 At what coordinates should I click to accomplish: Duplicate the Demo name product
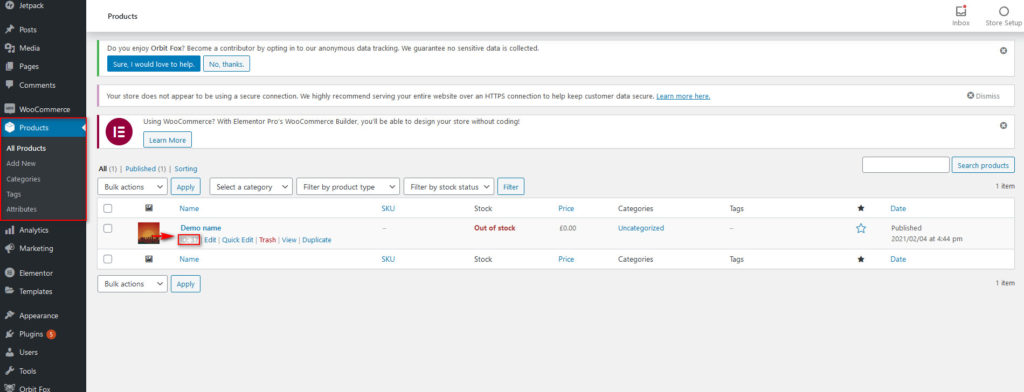pyautogui.click(x=317, y=240)
